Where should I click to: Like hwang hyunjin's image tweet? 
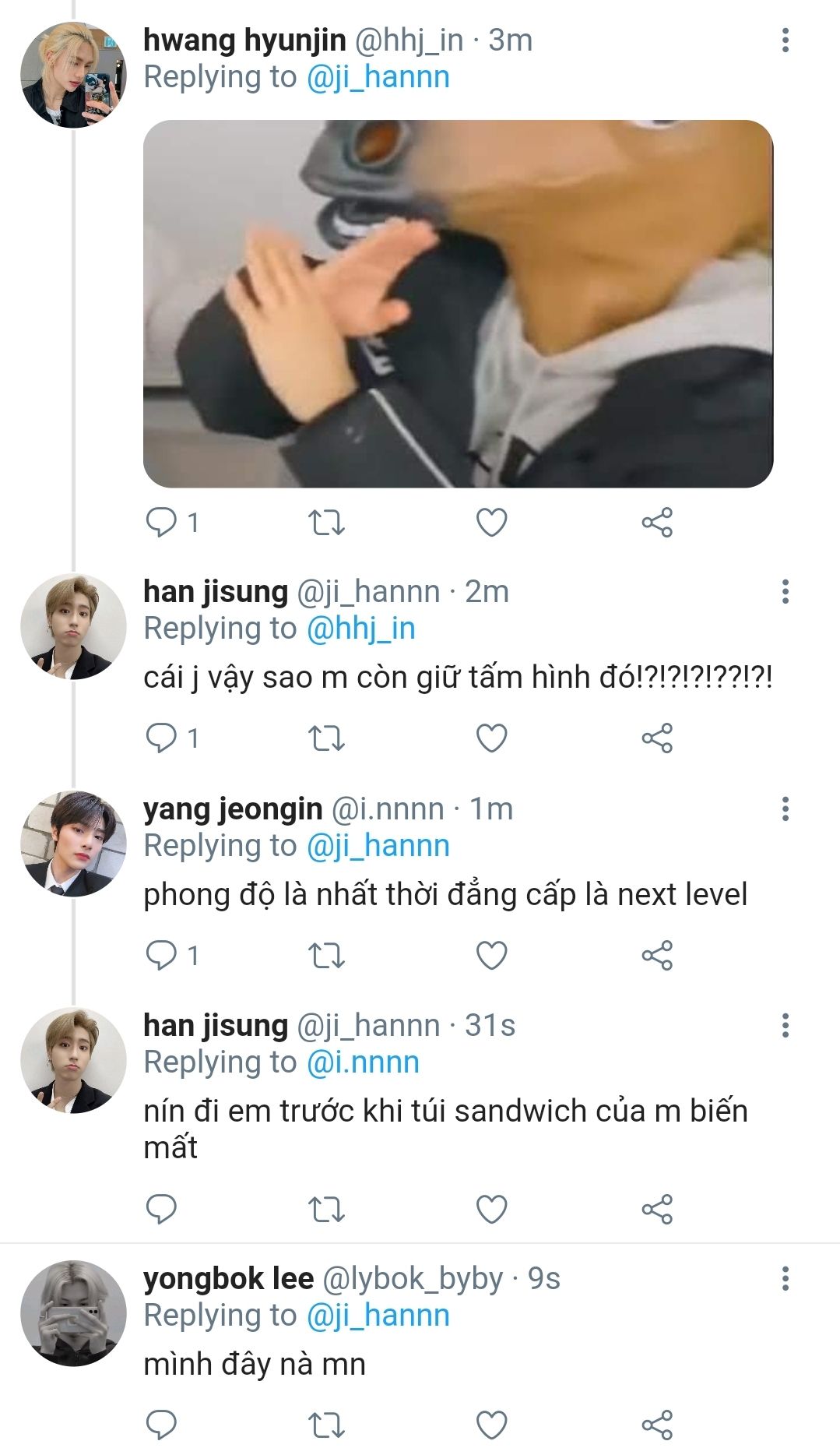[491, 523]
